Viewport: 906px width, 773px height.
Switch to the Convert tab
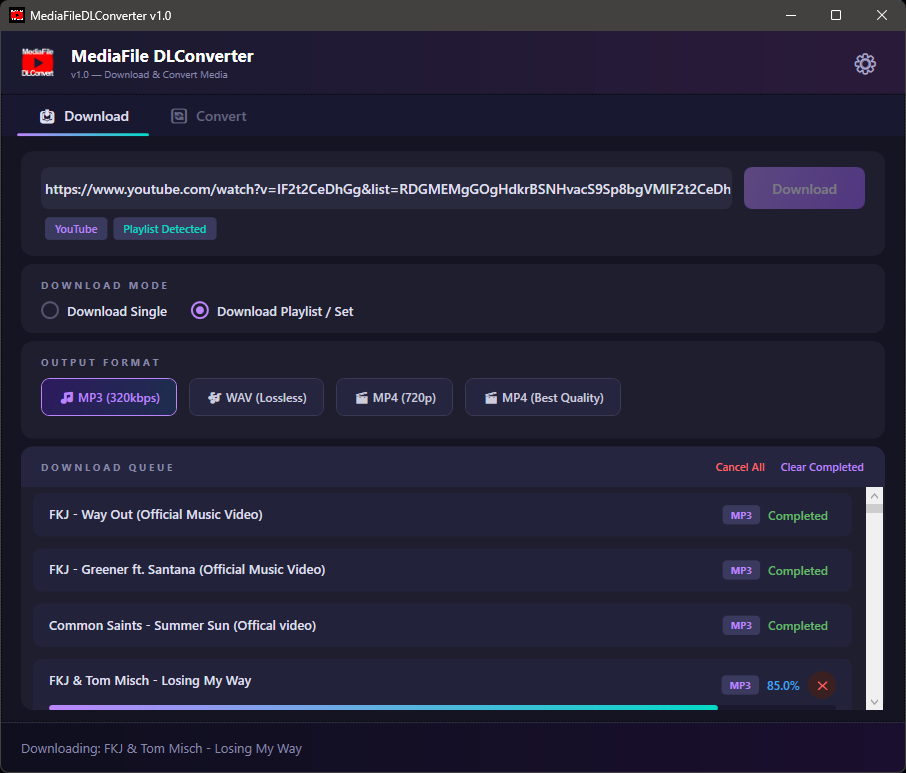(x=209, y=116)
